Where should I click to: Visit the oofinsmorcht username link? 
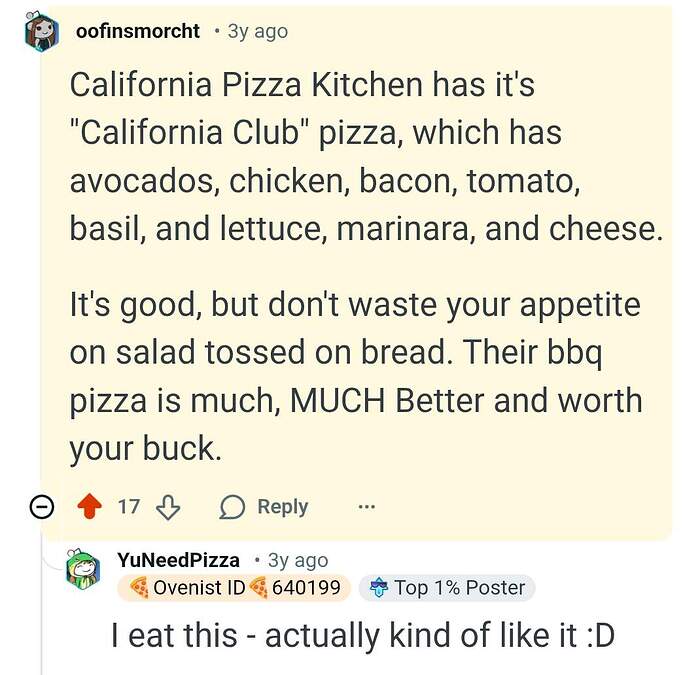139,31
